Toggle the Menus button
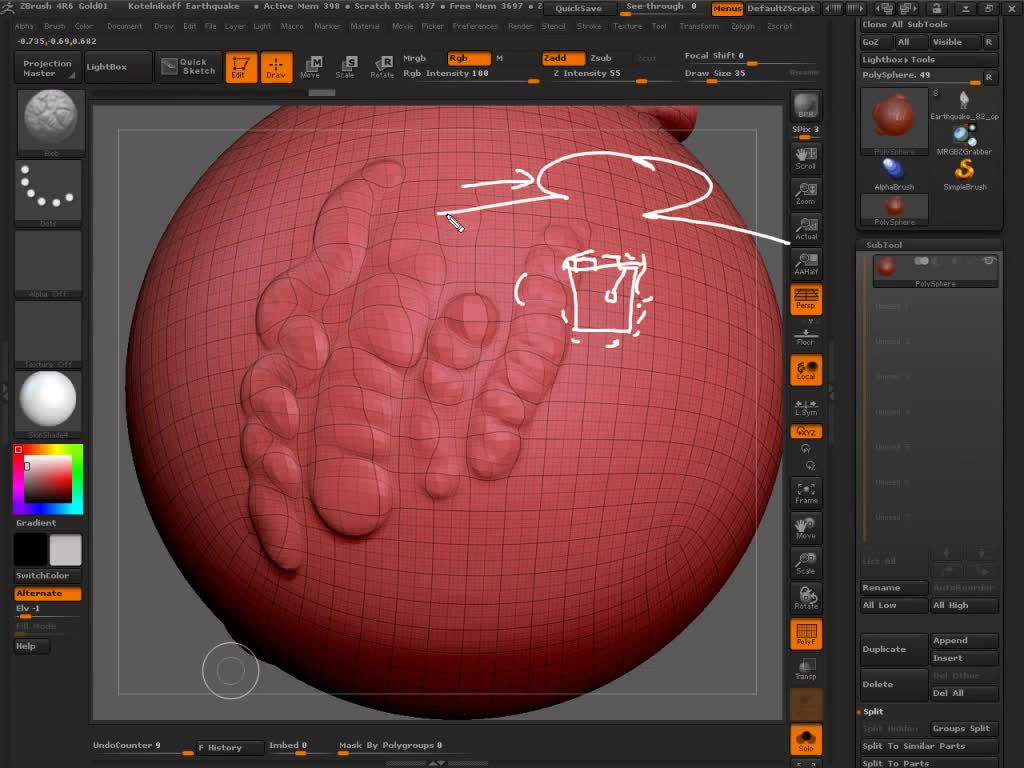This screenshot has height=768, width=1024. [727, 8]
